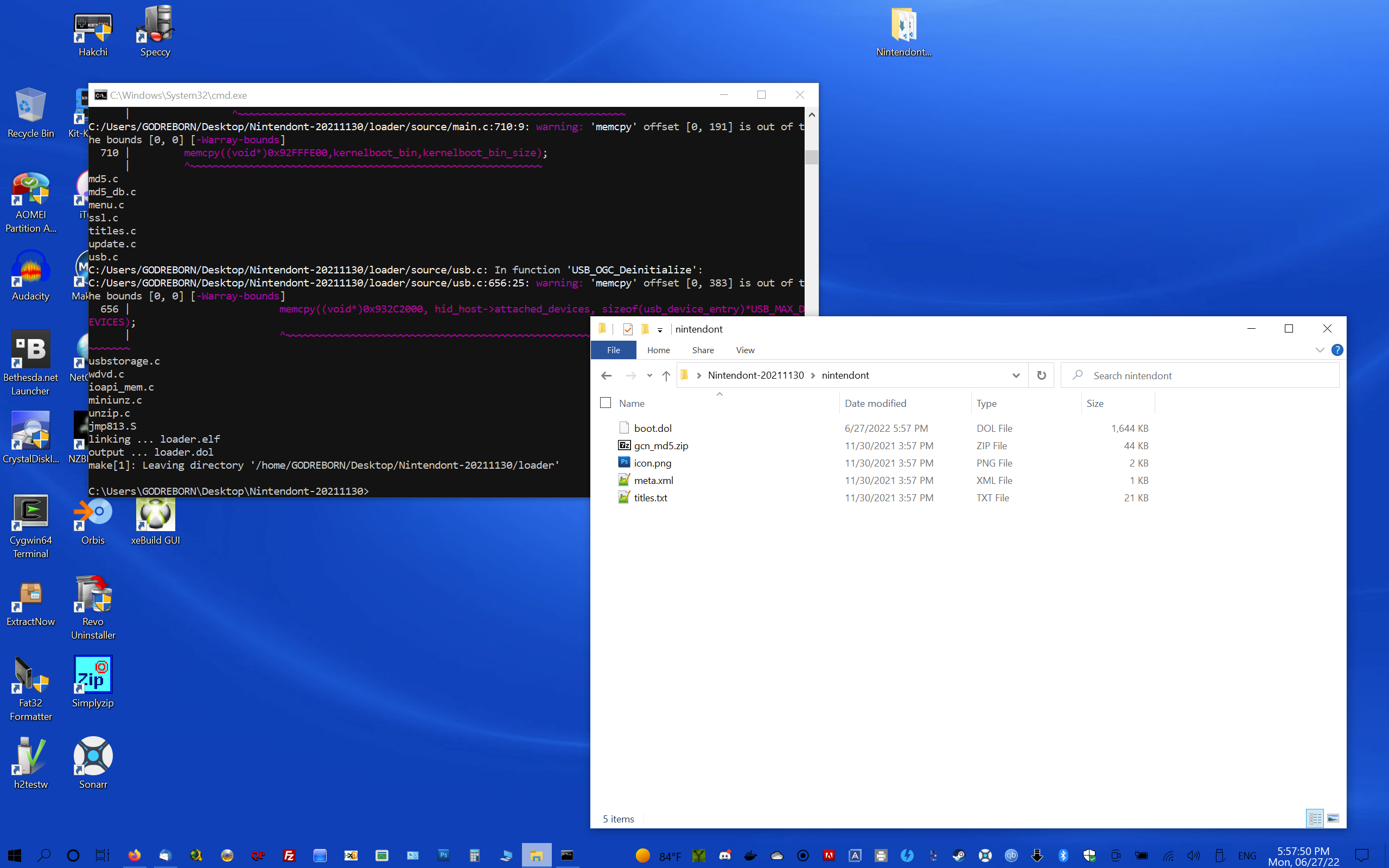
Task: Expand the root chevron in the breadcrumb
Action: tap(698, 375)
